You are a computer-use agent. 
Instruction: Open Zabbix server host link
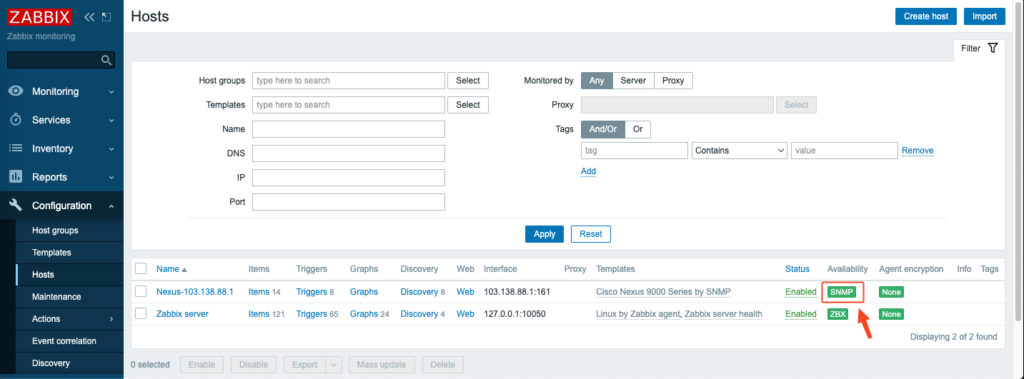pos(182,314)
